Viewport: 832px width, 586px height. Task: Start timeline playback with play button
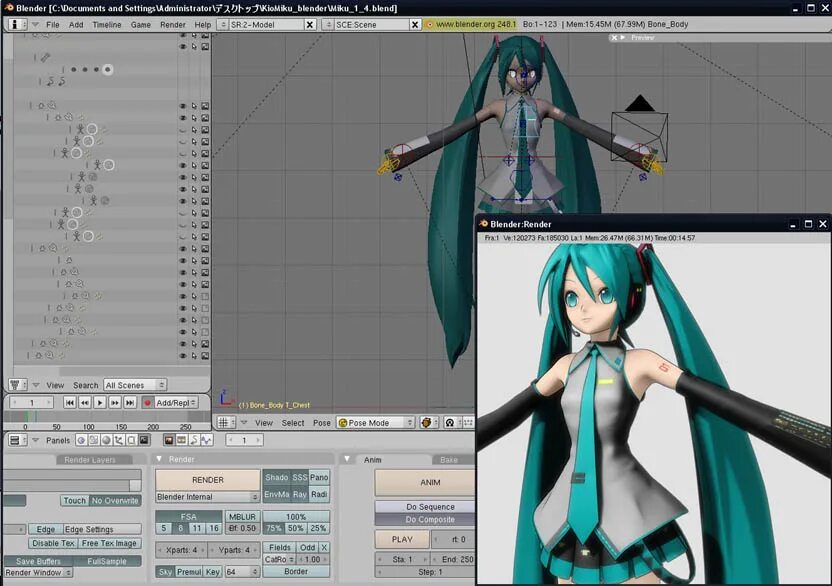[x=99, y=403]
